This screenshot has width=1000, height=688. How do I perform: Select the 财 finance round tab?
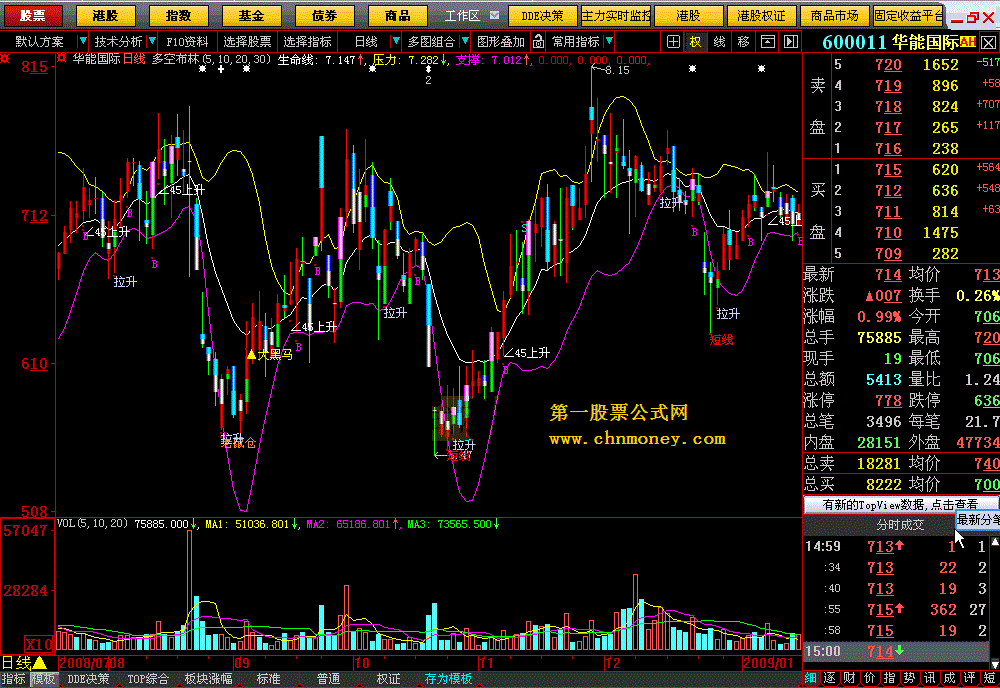click(x=849, y=678)
